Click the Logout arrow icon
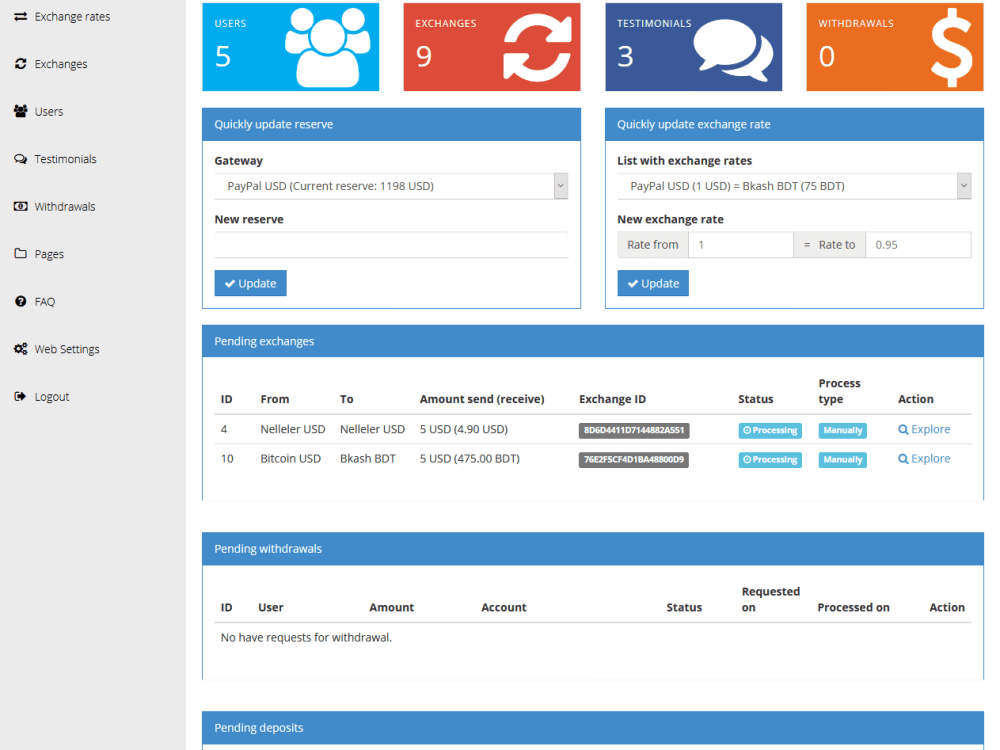1000x750 pixels. [20, 396]
